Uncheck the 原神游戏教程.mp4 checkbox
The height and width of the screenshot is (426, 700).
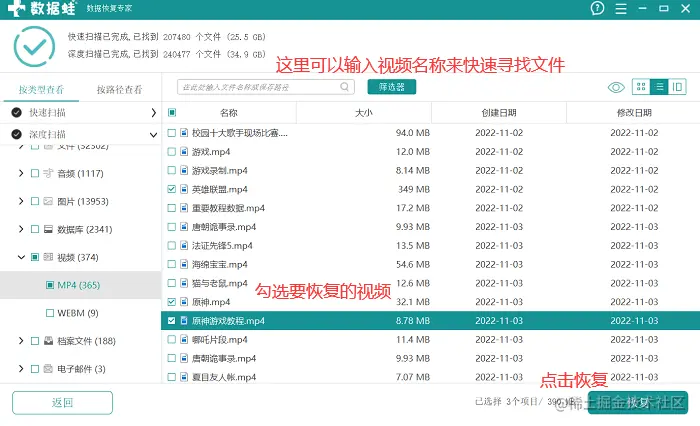point(171,321)
